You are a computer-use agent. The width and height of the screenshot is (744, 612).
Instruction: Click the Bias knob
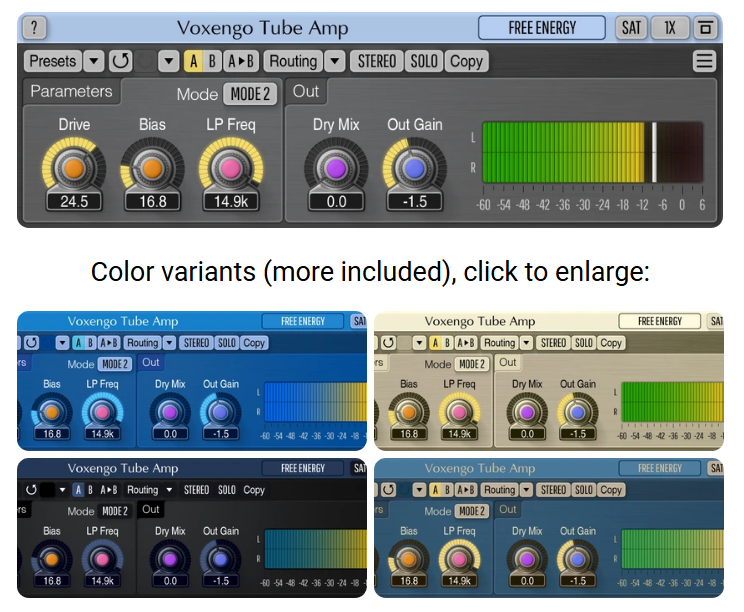coord(152,168)
